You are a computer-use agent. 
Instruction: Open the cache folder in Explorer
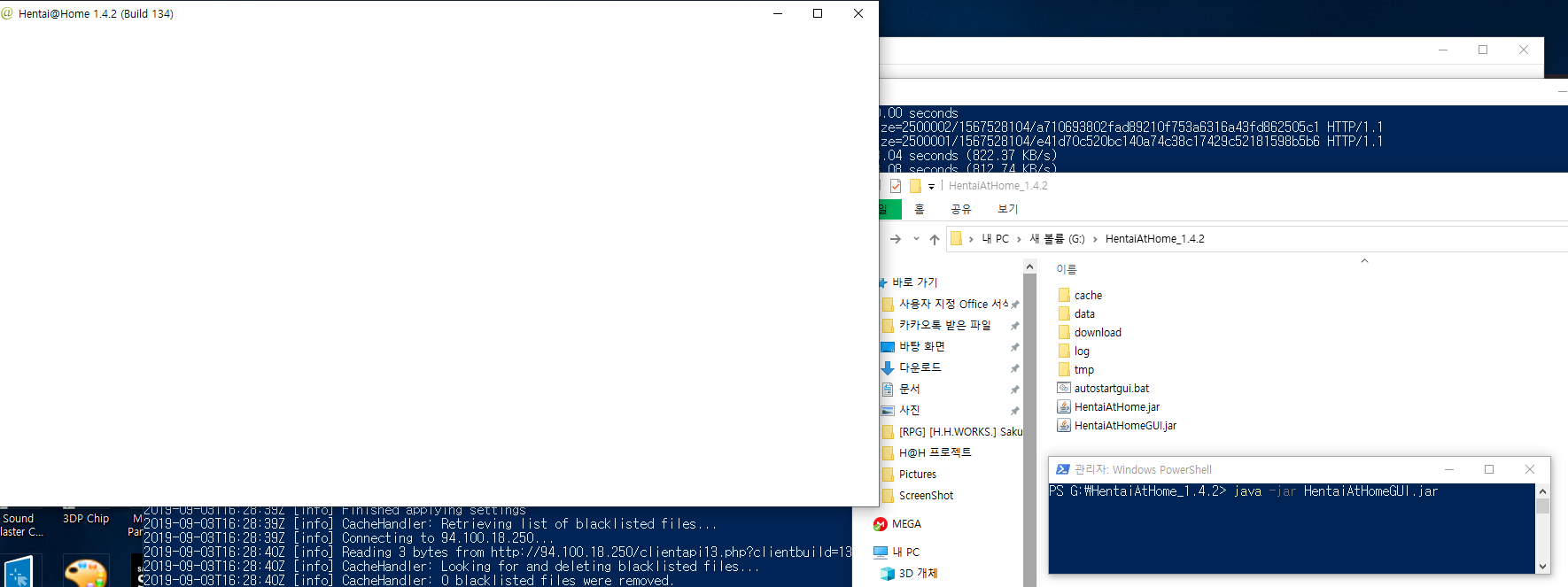[x=1088, y=295]
